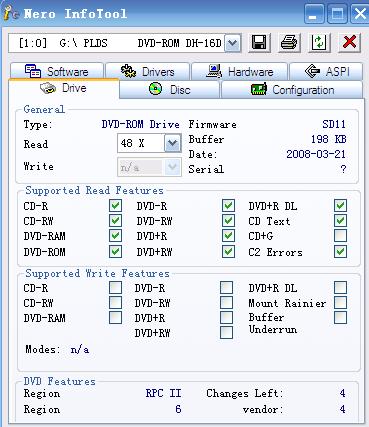Toggle C2 Errors checkbox

point(340,252)
